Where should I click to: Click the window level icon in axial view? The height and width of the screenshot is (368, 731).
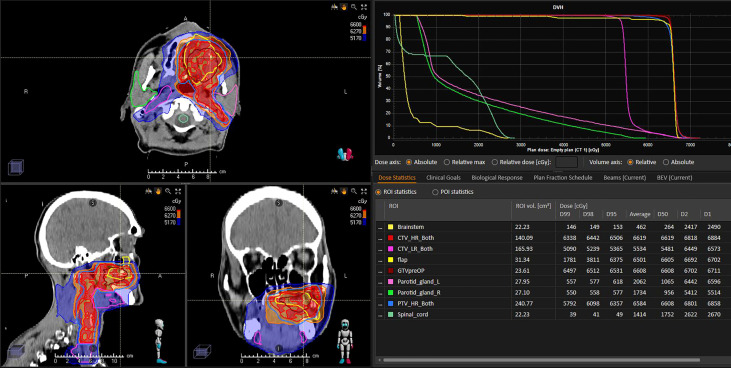[334, 7]
